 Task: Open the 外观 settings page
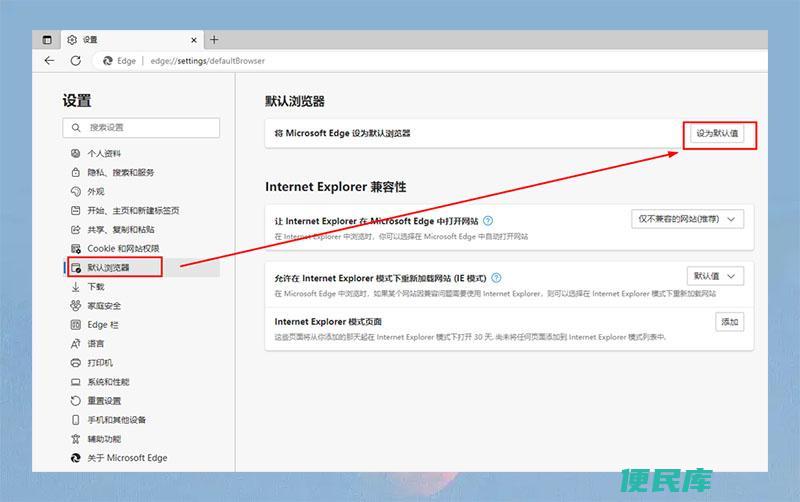pyautogui.click(x=96, y=191)
